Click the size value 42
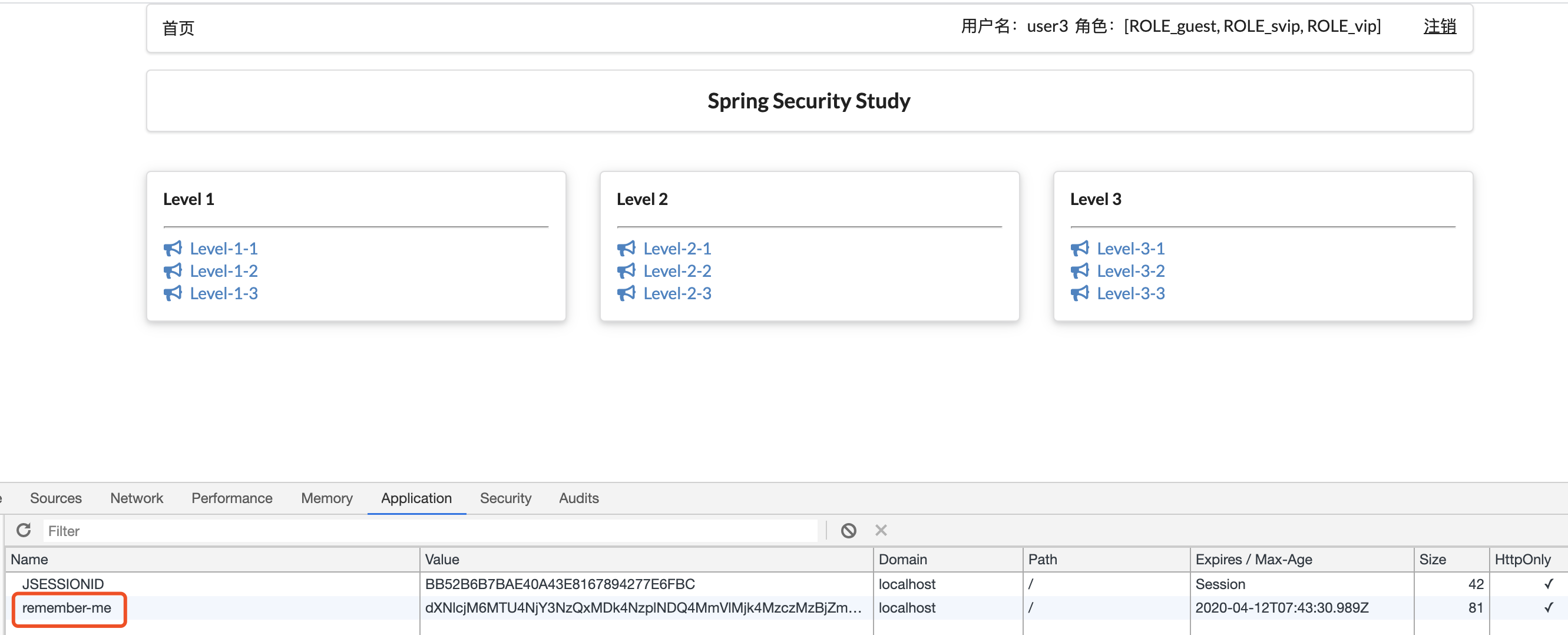1568x635 pixels. click(1476, 584)
